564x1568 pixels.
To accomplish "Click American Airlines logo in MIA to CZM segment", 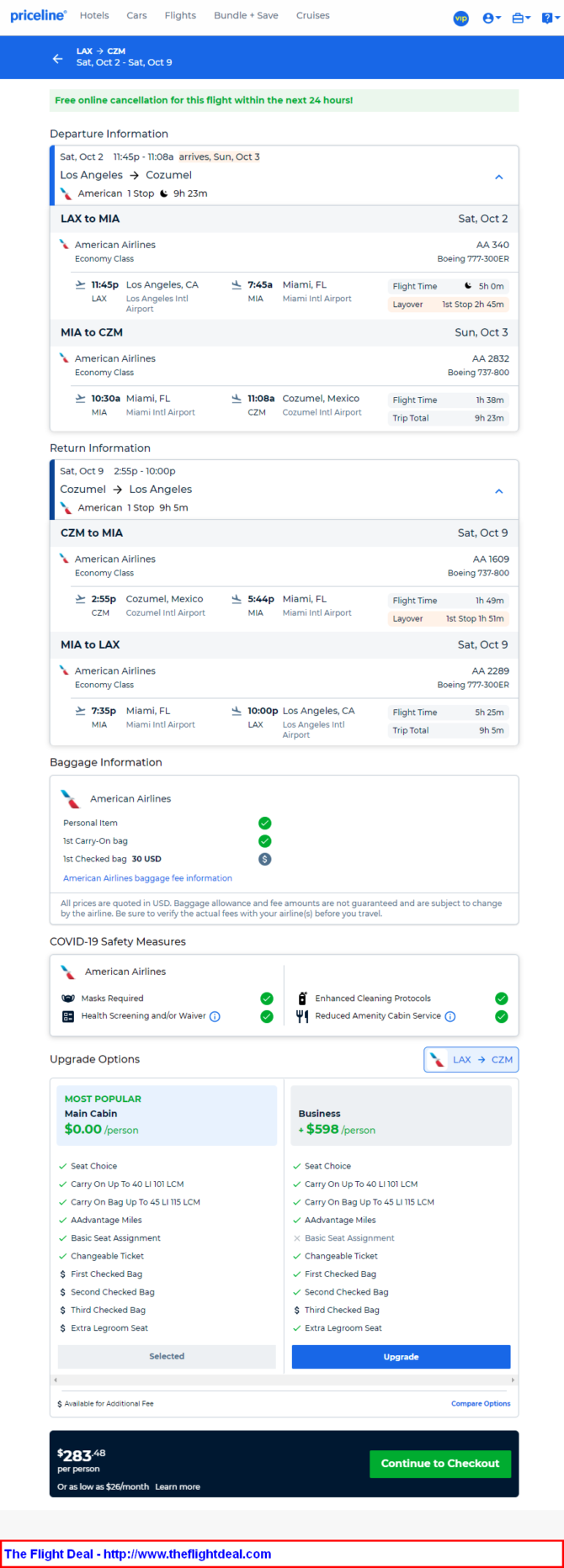I will pyautogui.click(x=64, y=358).
